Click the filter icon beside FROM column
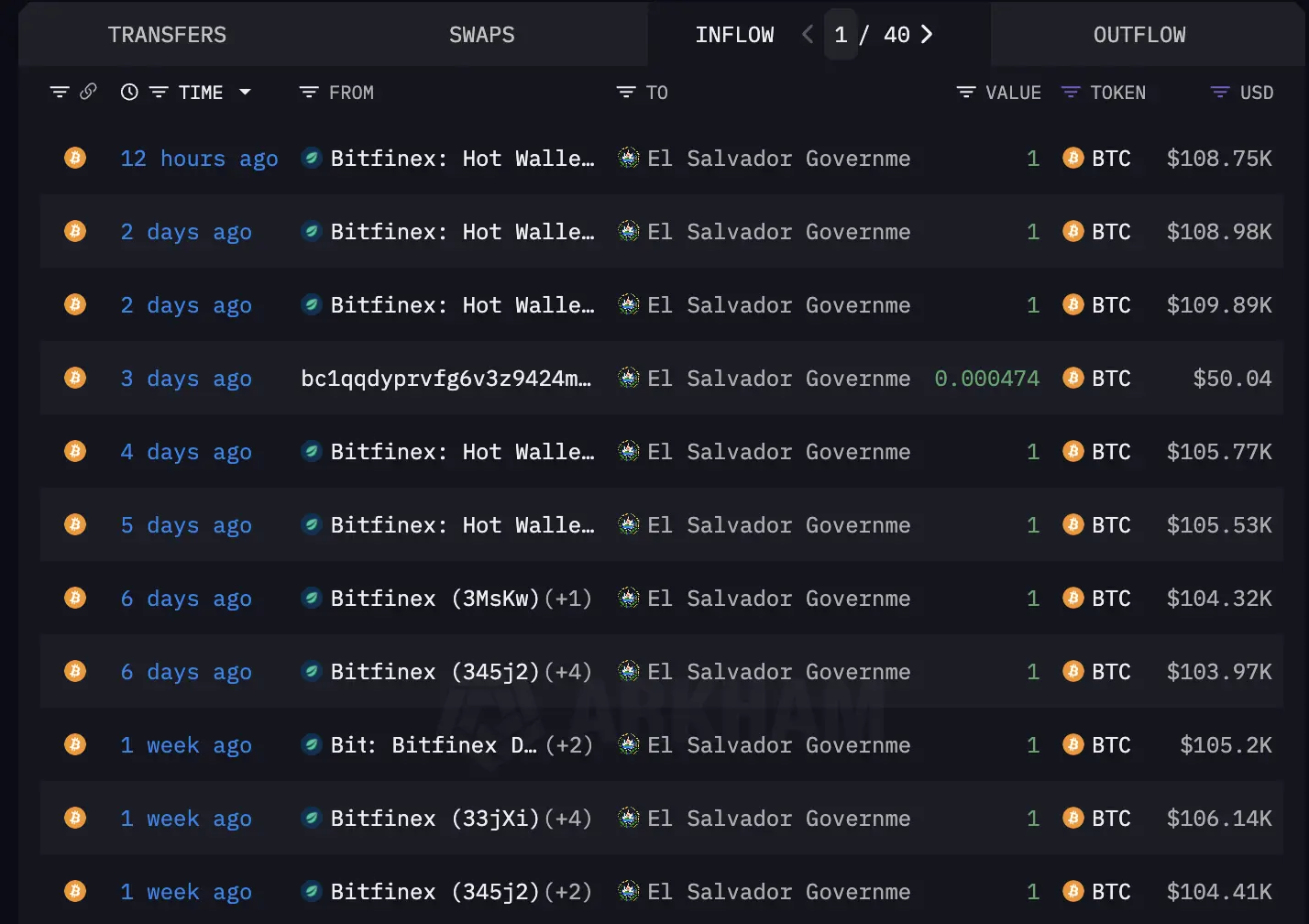Image resolution: width=1309 pixels, height=924 pixels. click(306, 92)
